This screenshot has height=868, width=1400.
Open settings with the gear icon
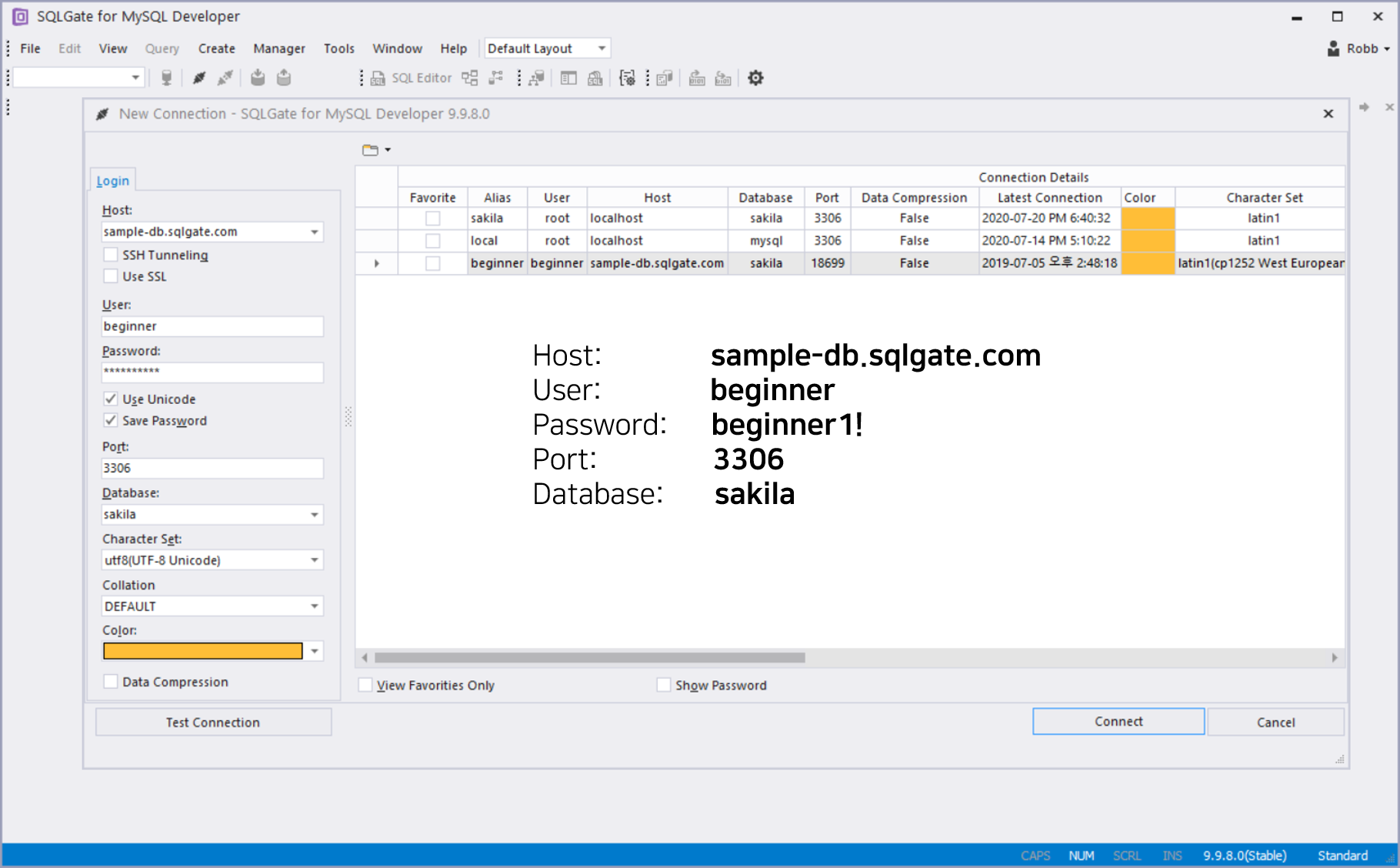(x=756, y=78)
